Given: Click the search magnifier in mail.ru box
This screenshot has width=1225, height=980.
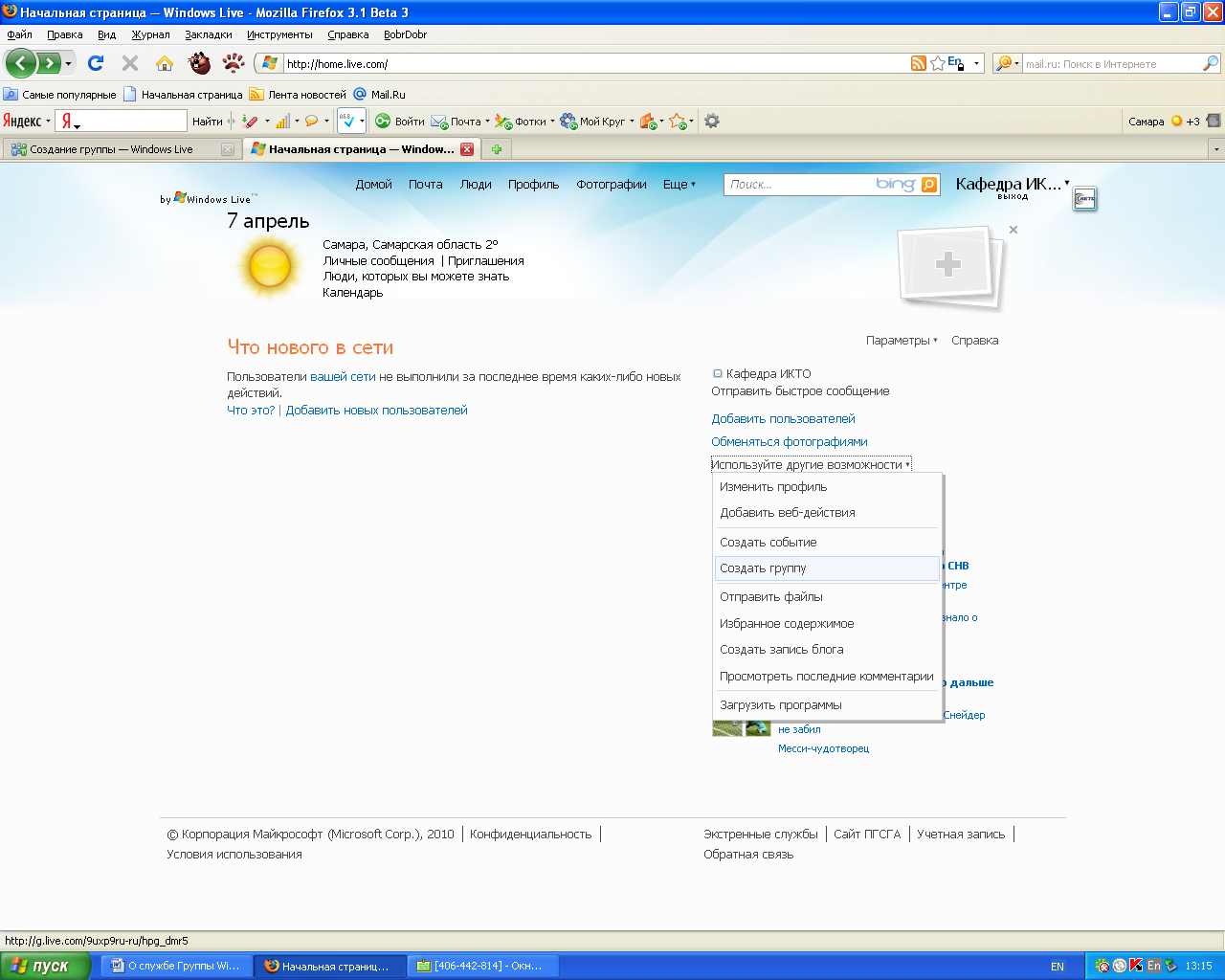Looking at the screenshot, I should pyautogui.click(x=1211, y=63).
